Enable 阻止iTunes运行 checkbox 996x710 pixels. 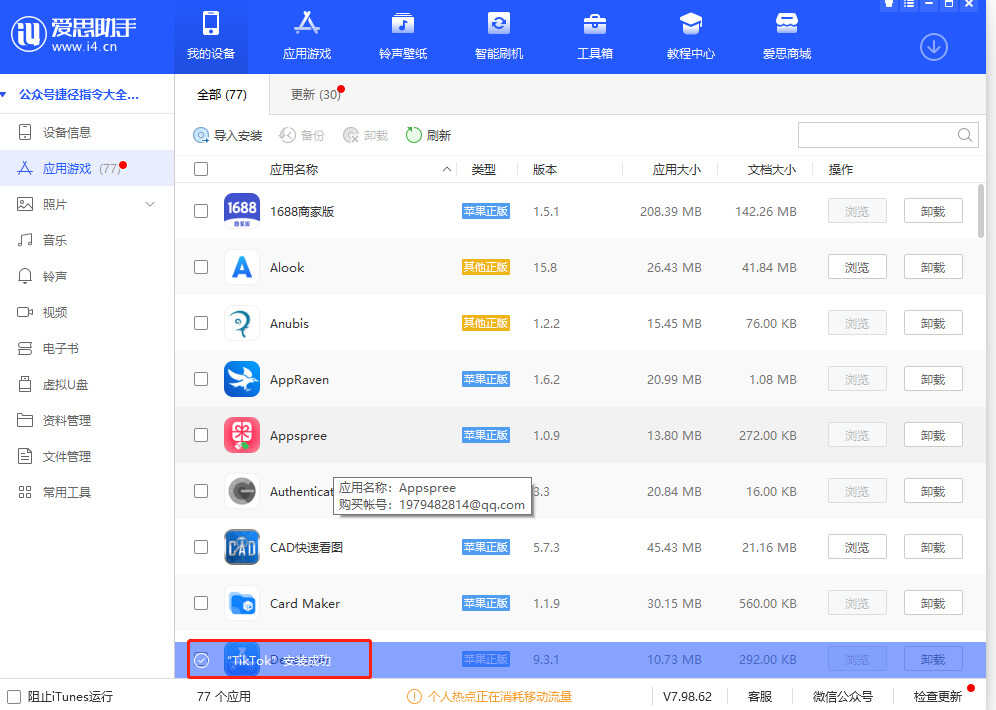pyautogui.click(x=14, y=697)
